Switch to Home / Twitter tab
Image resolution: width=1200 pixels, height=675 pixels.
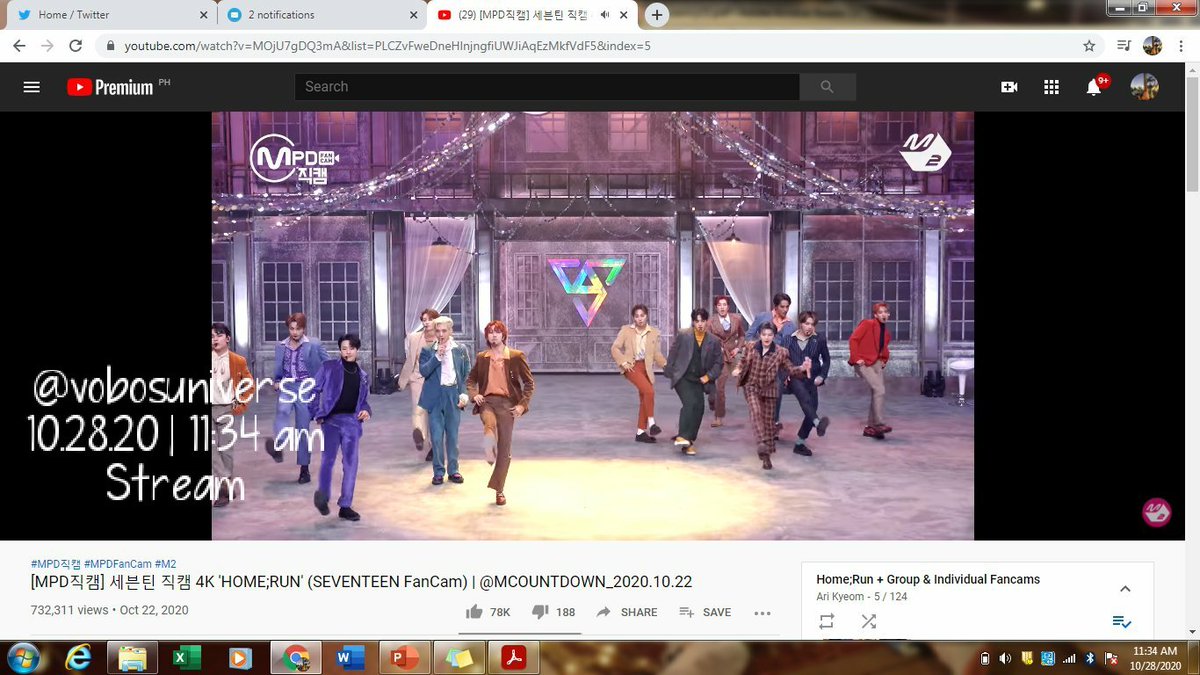pyautogui.click(x=112, y=15)
